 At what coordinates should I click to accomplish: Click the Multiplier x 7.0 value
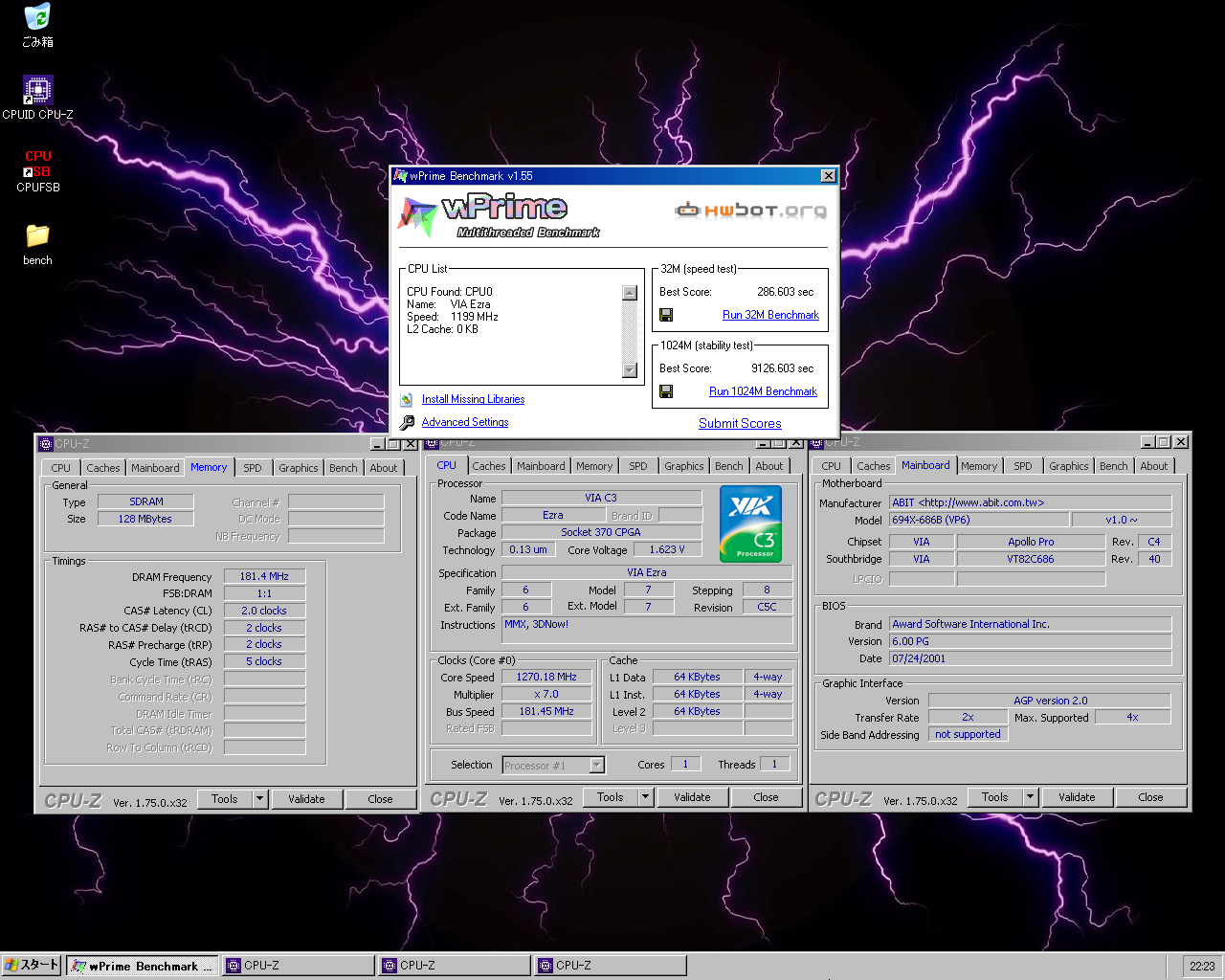[x=546, y=694]
